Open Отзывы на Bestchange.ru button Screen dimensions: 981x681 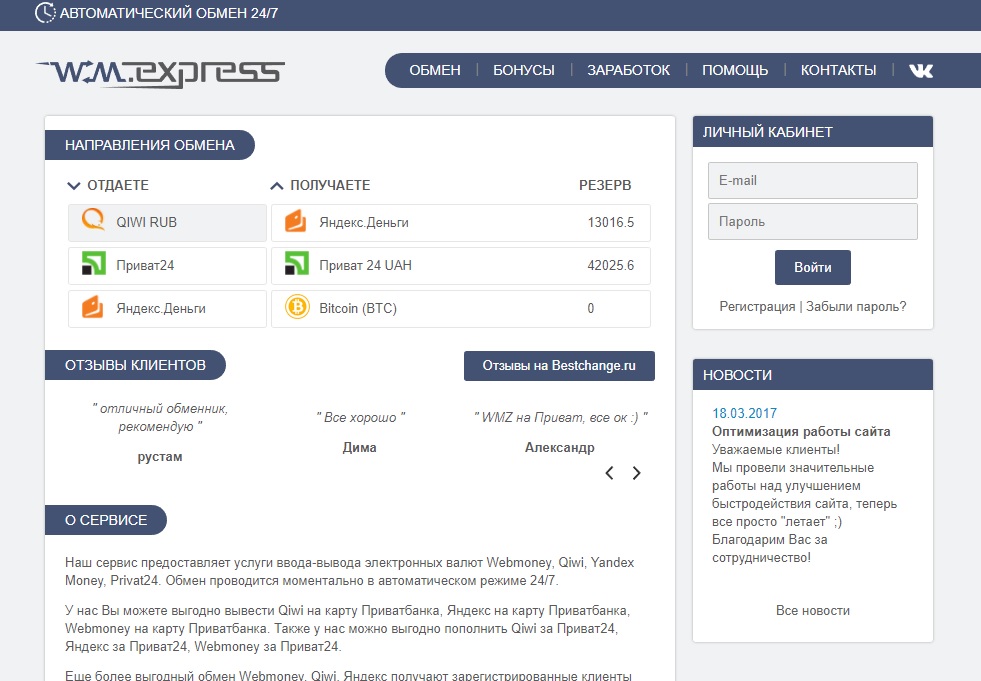coord(559,366)
